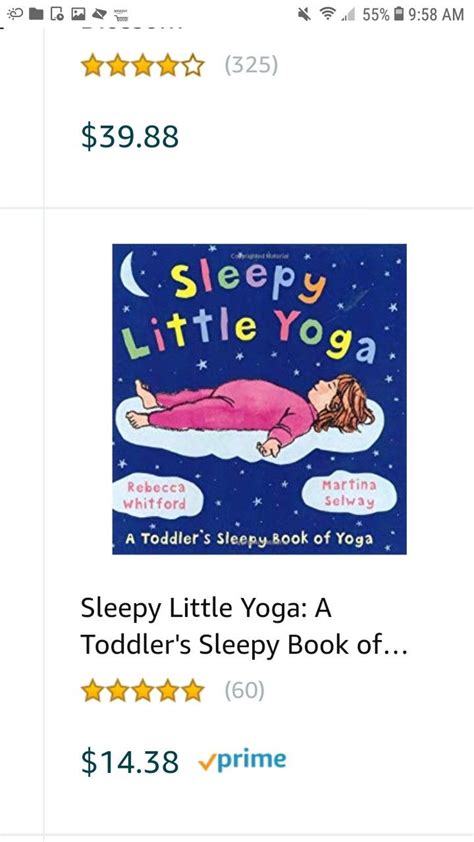
Task: Tap the weather notification icon in status bar
Action: (x=15, y=13)
